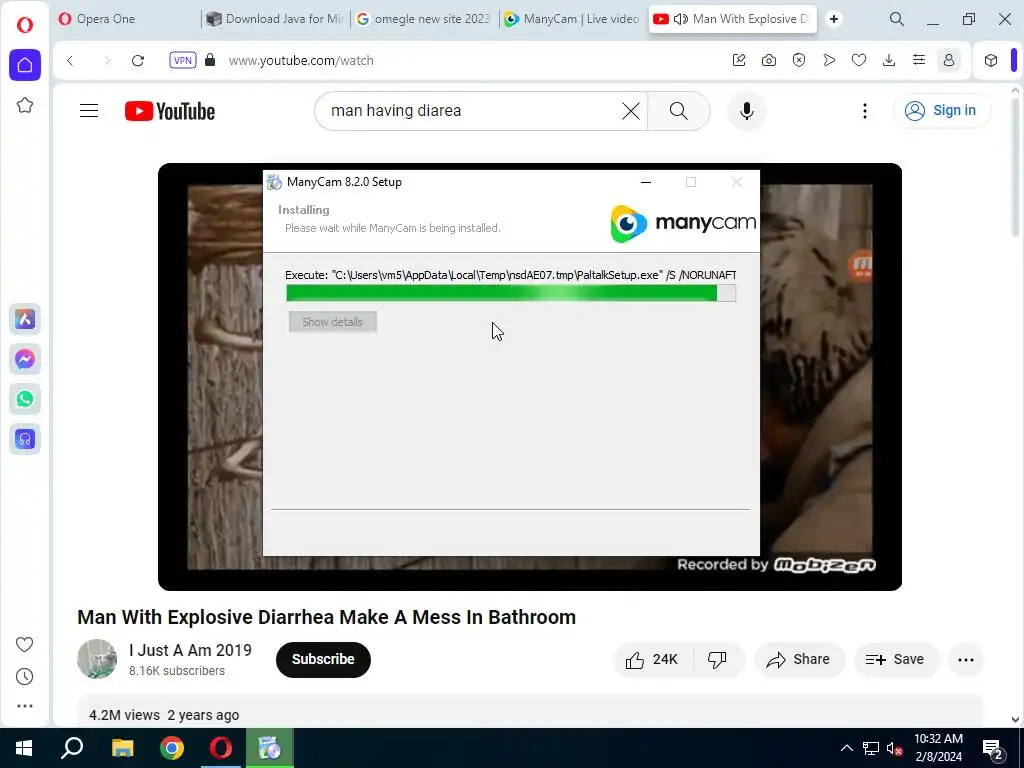Share the video

(799, 660)
